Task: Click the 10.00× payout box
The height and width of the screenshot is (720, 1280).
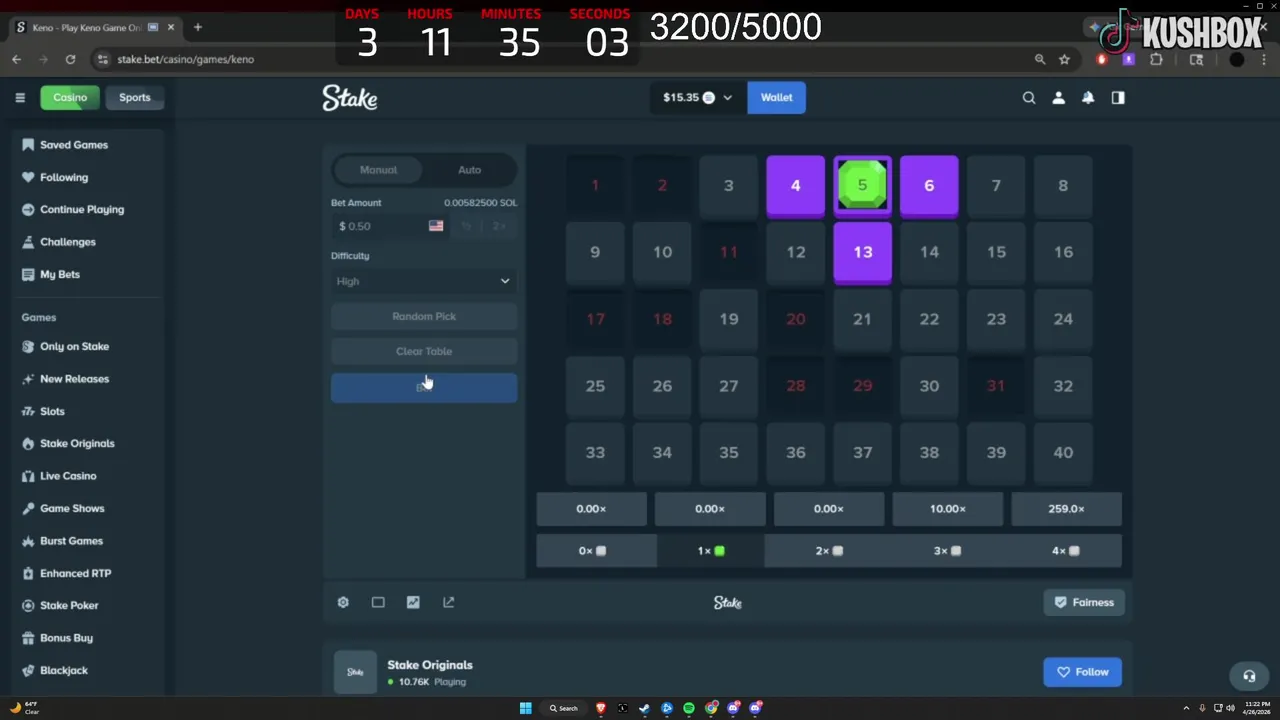Action: click(947, 509)
